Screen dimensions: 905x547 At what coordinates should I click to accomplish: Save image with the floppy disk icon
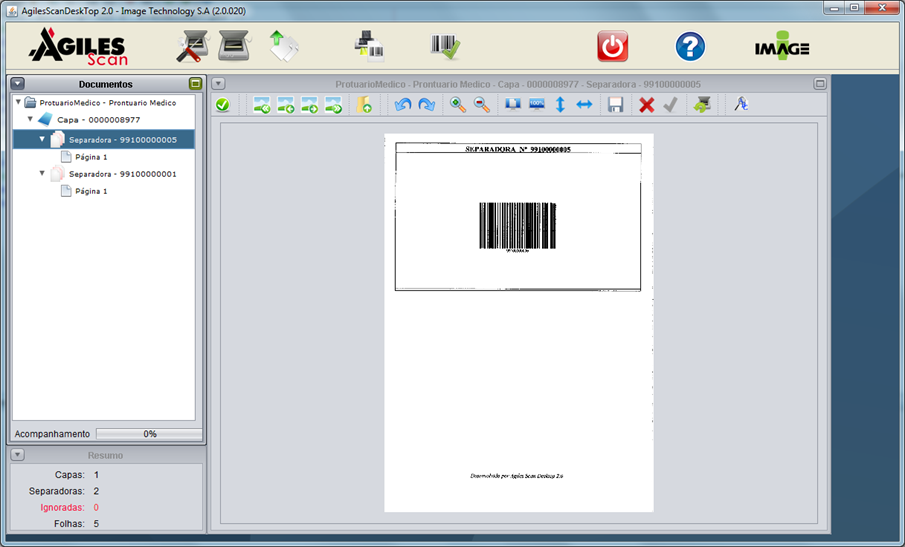[x=615, y=105]
